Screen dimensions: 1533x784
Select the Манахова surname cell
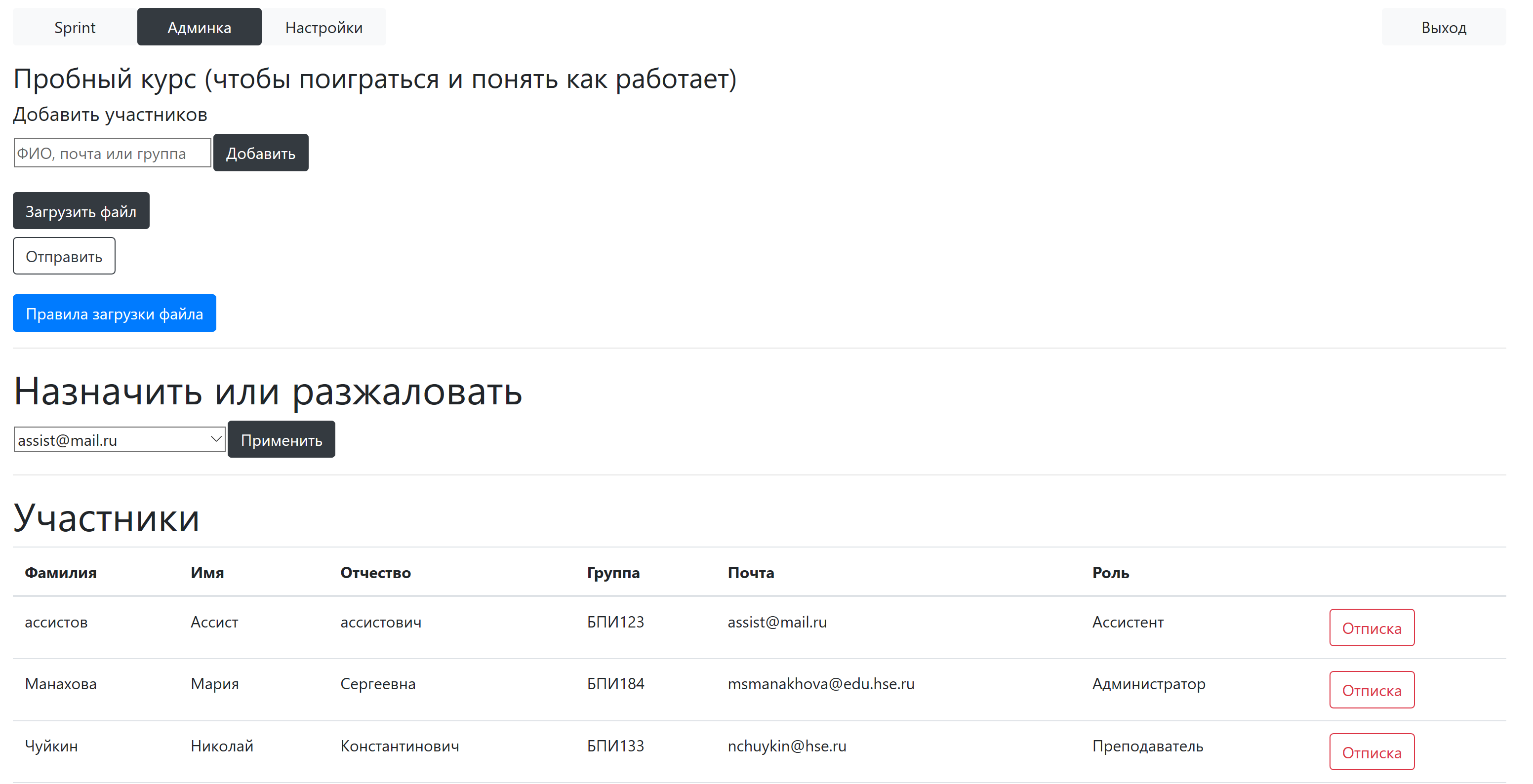click(x=61, y=684)
